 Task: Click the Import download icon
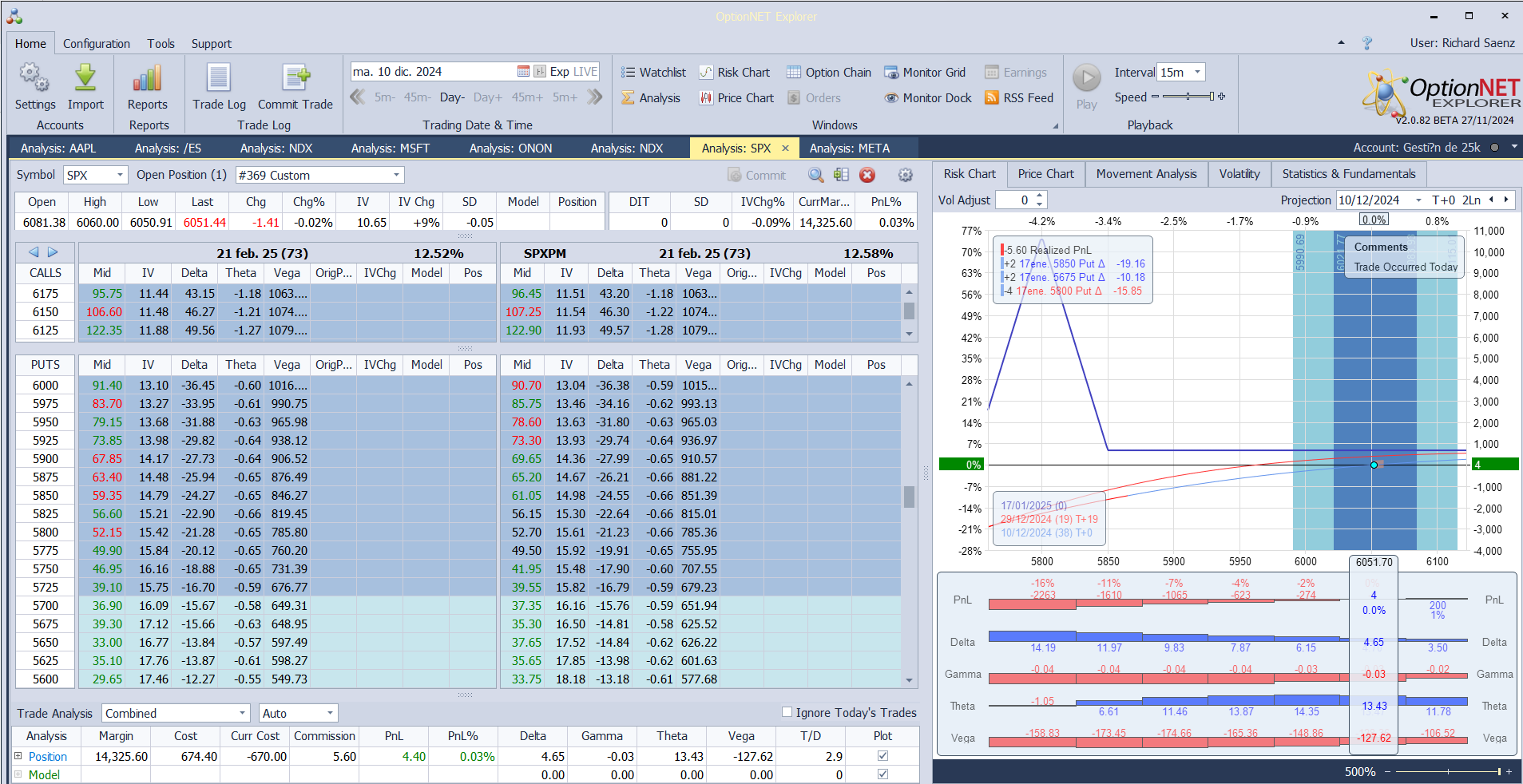point(85,78)
